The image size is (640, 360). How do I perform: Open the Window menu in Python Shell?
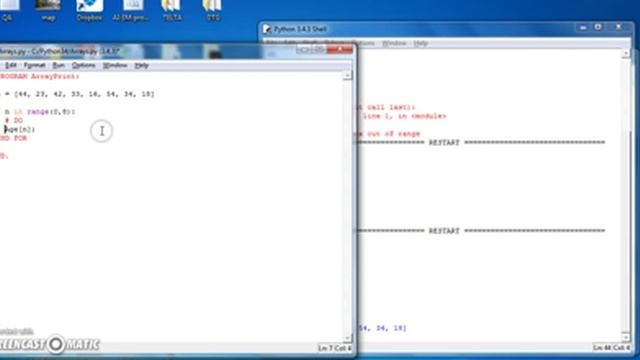coord(394,43)
